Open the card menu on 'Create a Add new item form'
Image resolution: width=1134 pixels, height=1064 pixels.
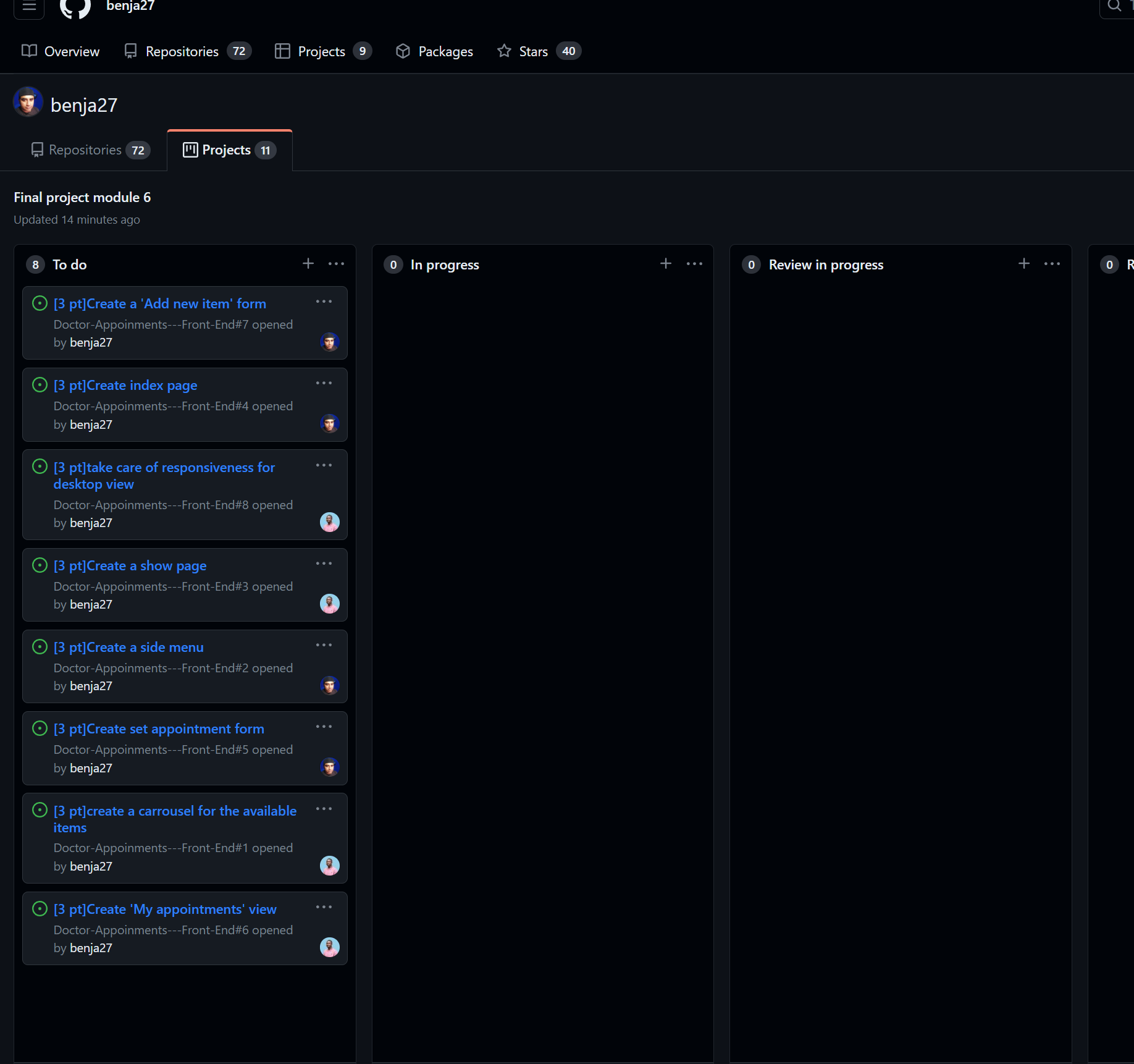click(x=324, y=302)
